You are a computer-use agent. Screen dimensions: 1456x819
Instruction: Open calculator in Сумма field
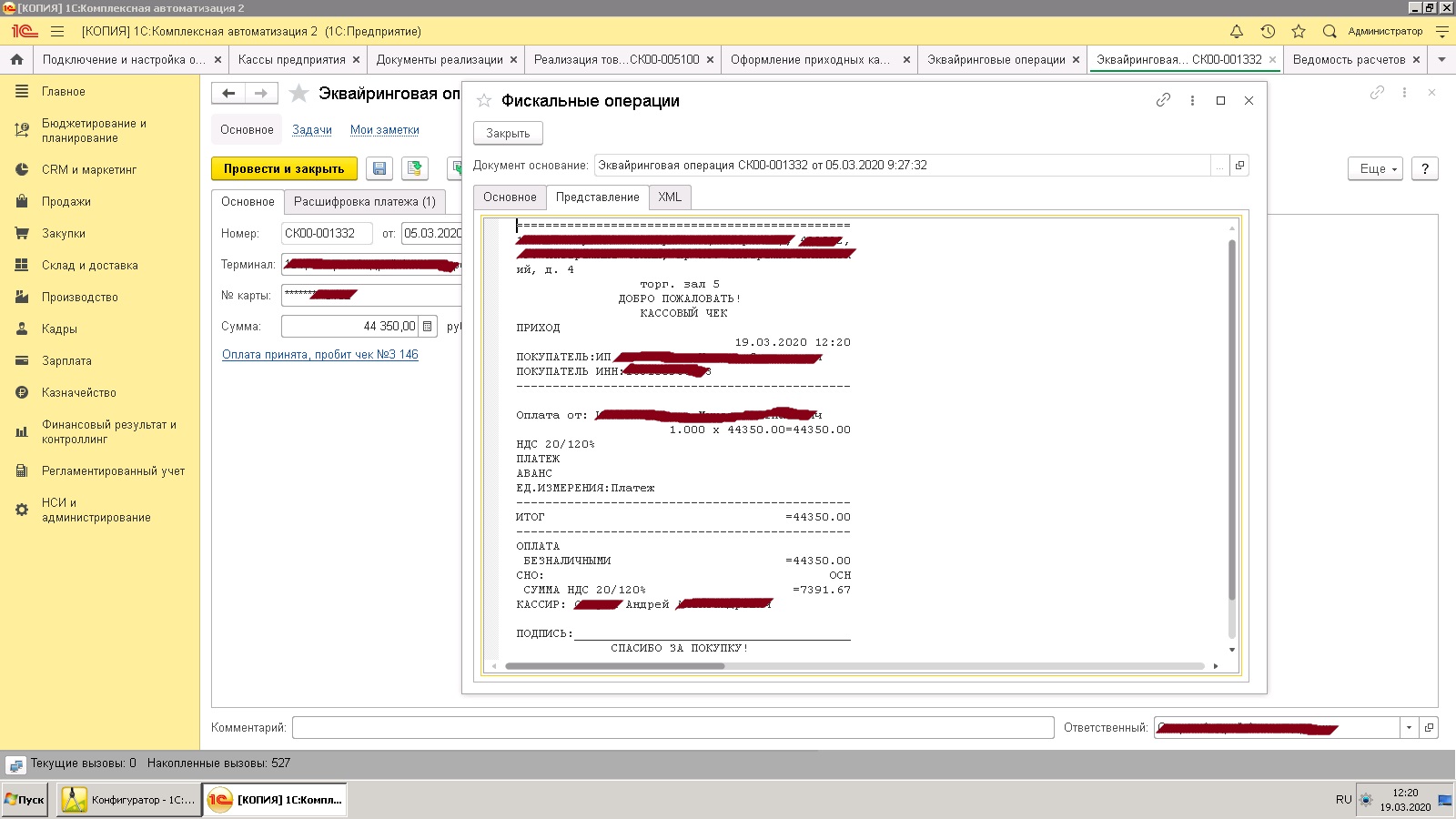coord(428,326)
